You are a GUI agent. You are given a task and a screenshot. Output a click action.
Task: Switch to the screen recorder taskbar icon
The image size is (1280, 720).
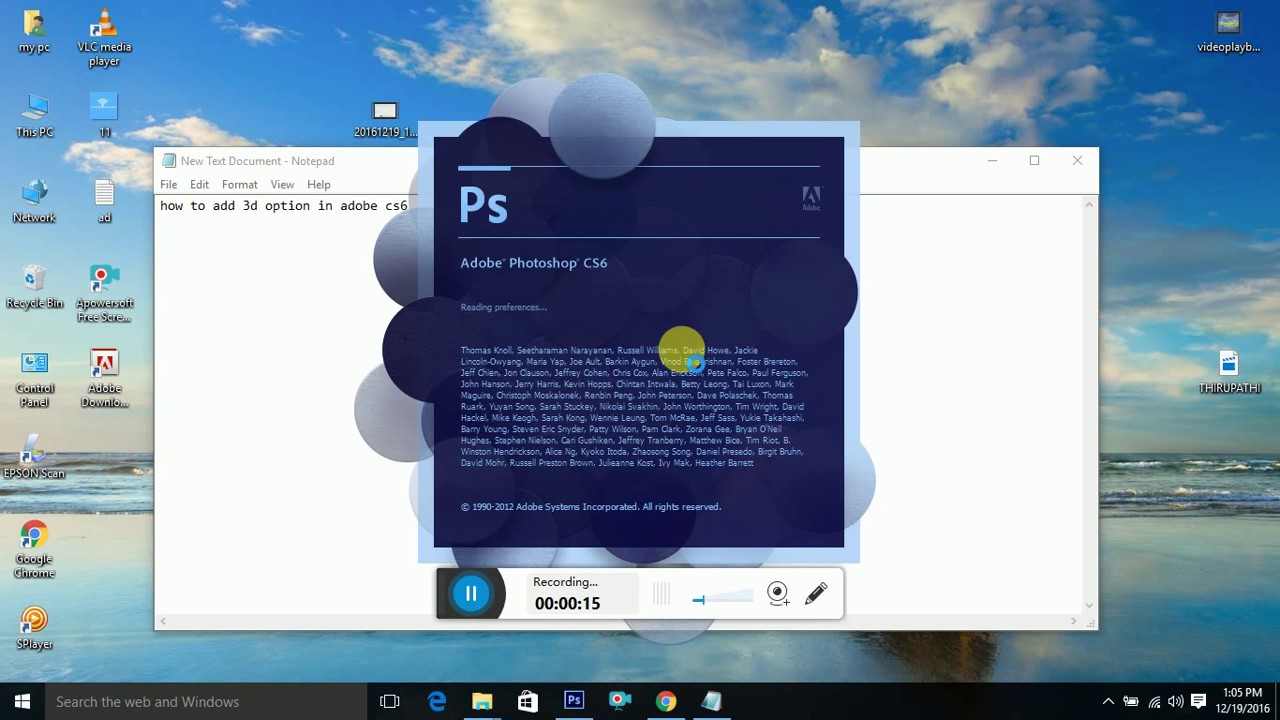(x=620, y=702)
